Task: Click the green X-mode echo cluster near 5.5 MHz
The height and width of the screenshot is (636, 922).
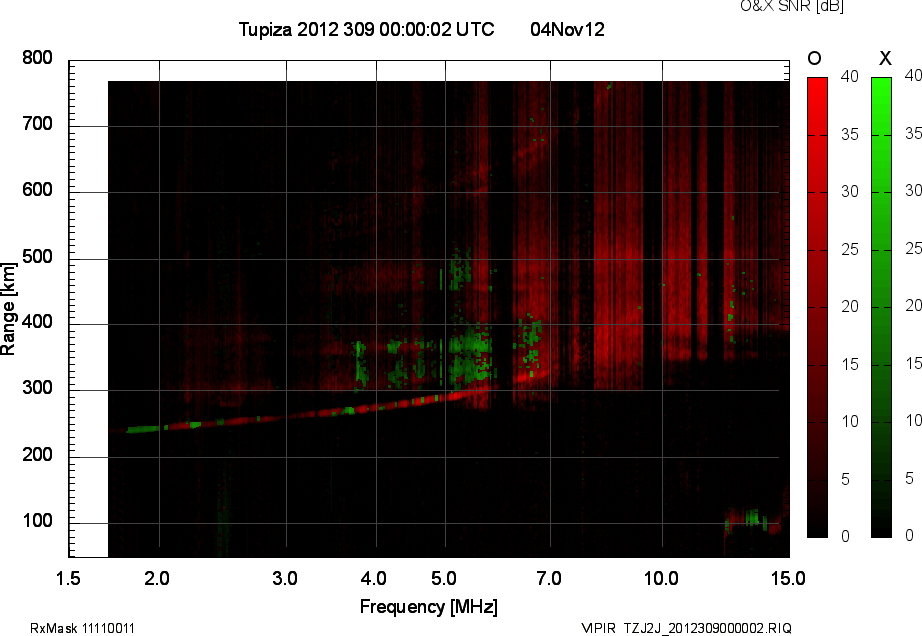Action: [470, 356]
